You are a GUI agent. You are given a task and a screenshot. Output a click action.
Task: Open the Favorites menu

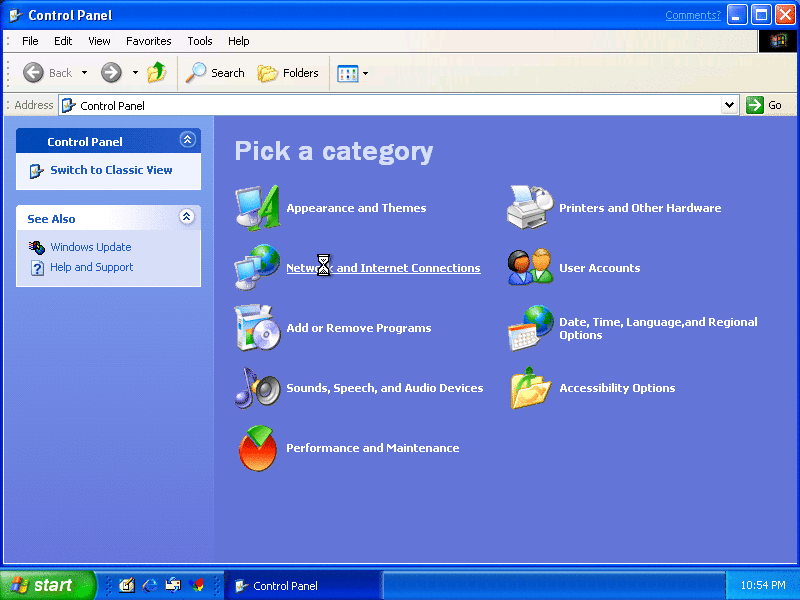pyautogui.click(x=148, y=41)
